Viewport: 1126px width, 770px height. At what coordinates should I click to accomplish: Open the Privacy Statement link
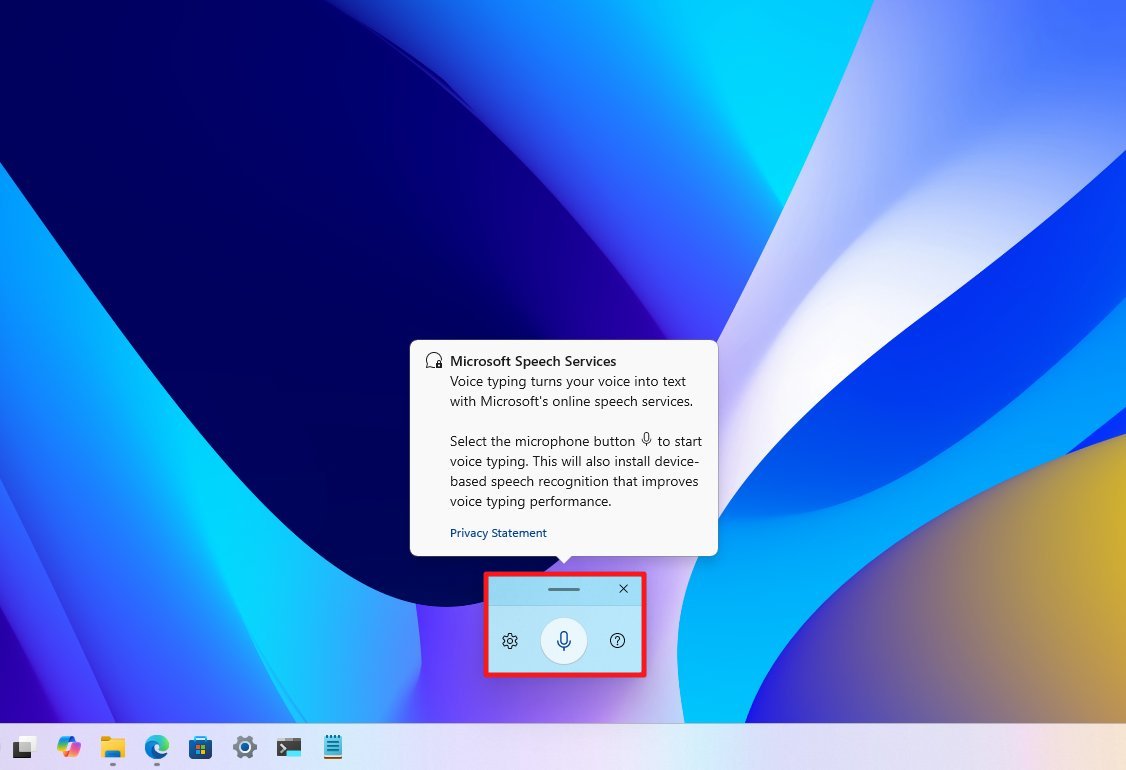tap(498, 533)
